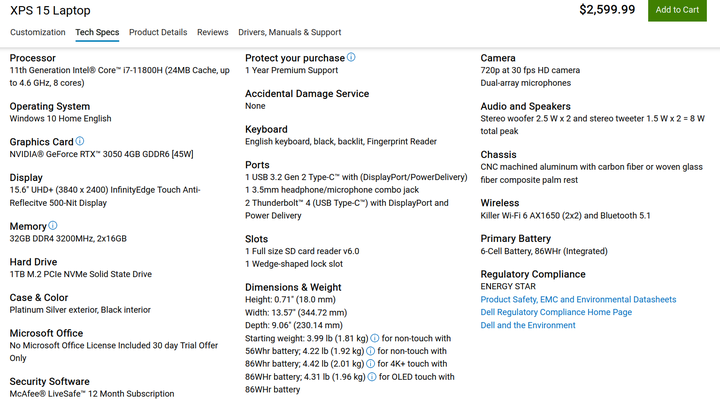Open Product Safety, EMC and Environmental Datasheets link
This screenshot has height=399, width=720.
point(578,299)
